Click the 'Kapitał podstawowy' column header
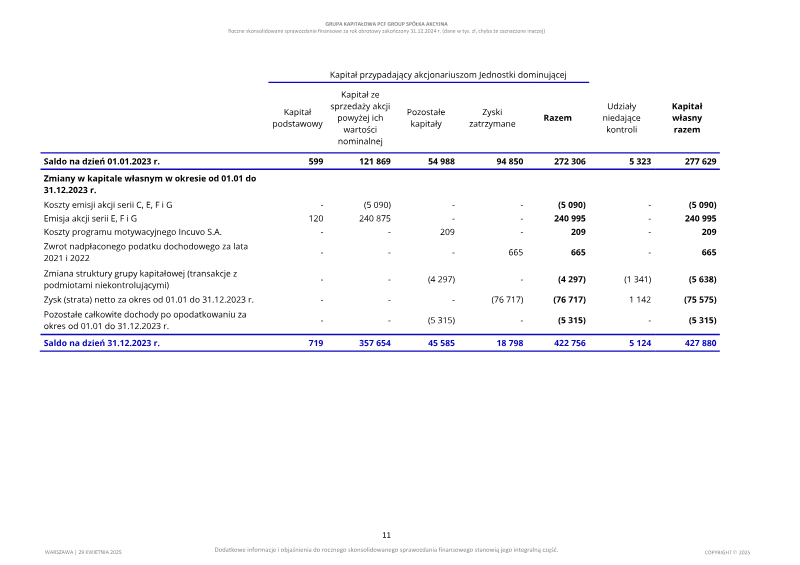This screenshot has width=800, height=565. coord(297,118)
